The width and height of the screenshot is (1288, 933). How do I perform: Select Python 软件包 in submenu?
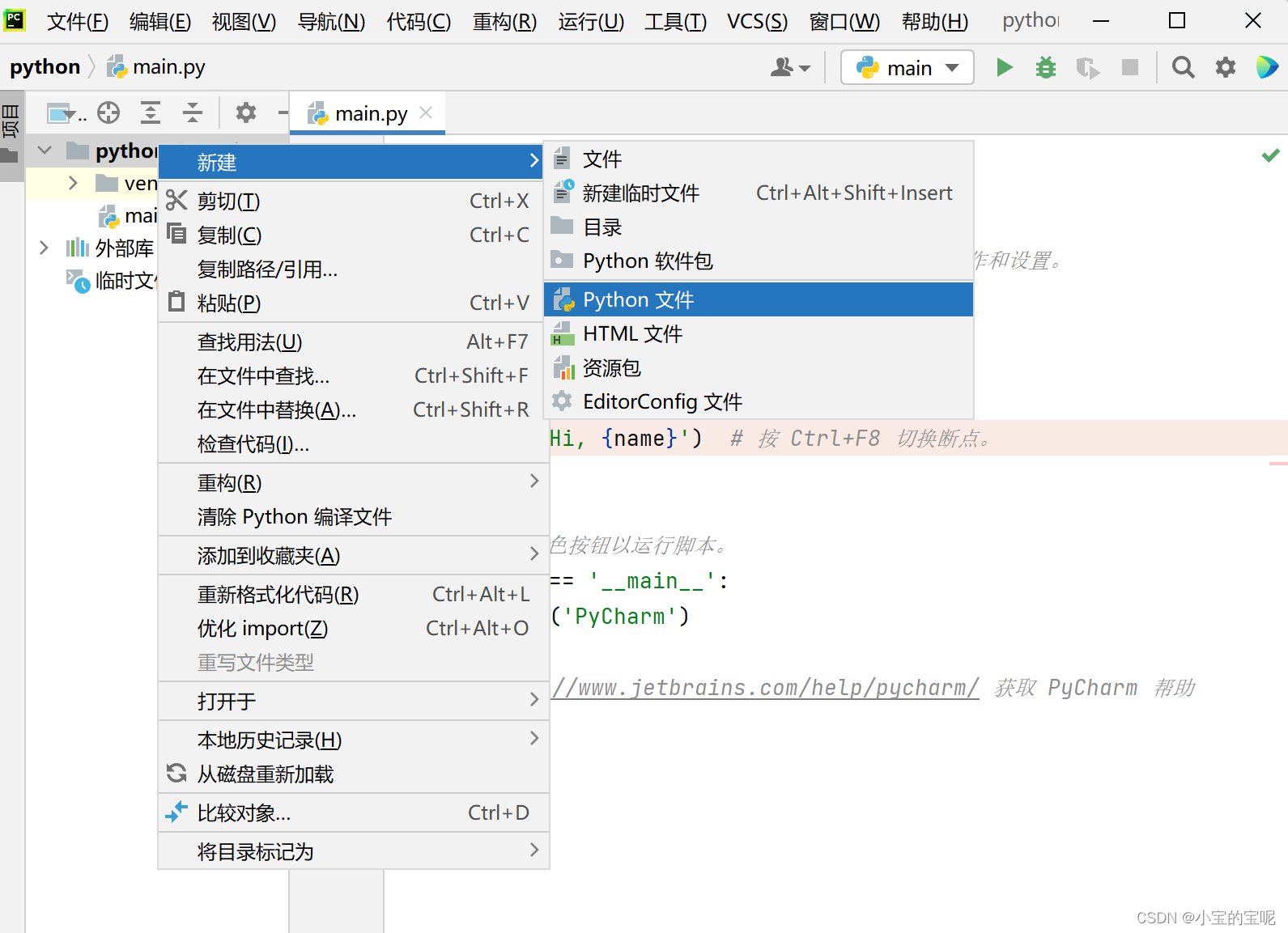pos(759,261)
